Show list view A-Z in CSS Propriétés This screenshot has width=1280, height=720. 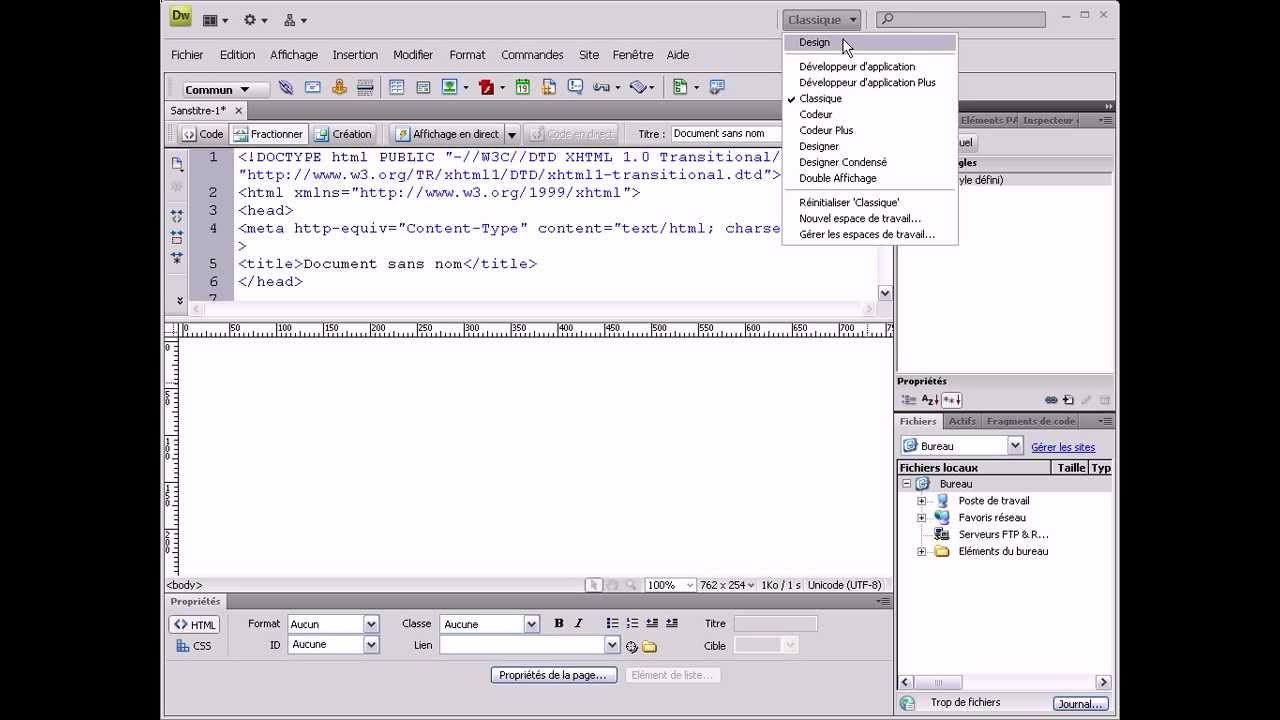click(930, 400)
